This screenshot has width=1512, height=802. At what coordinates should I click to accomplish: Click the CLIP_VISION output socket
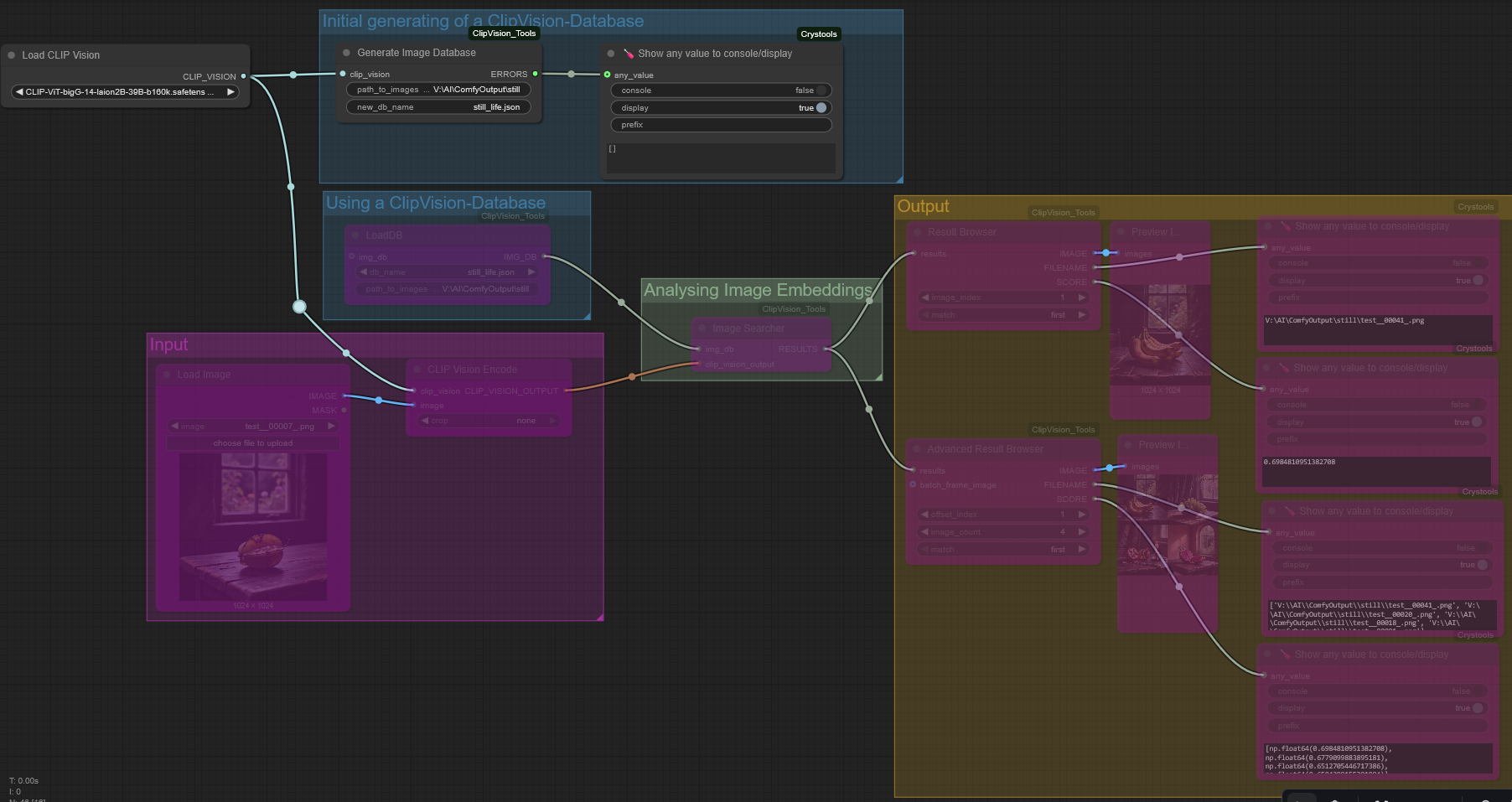[244, 76]
